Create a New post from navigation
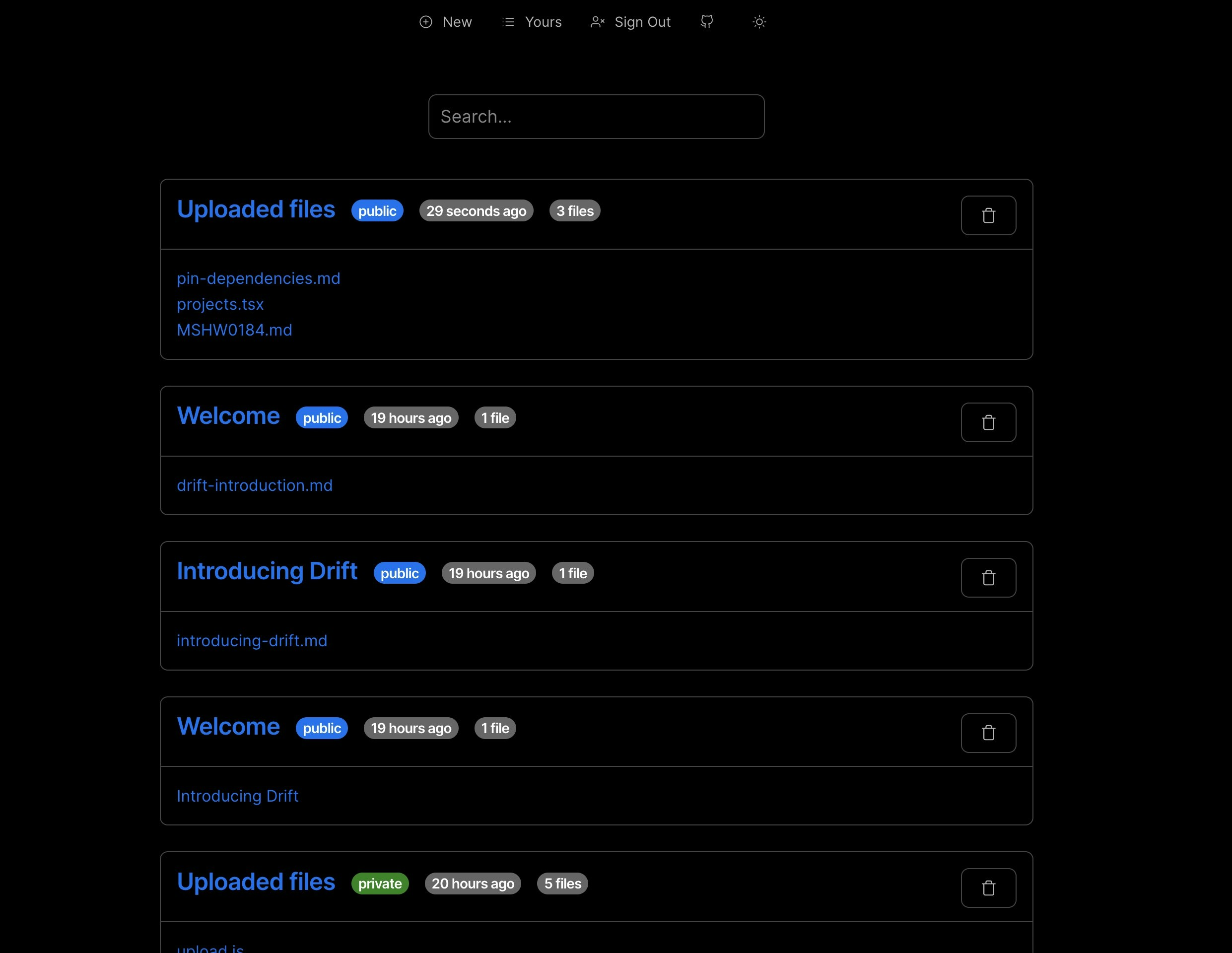 tap(446, 22)
